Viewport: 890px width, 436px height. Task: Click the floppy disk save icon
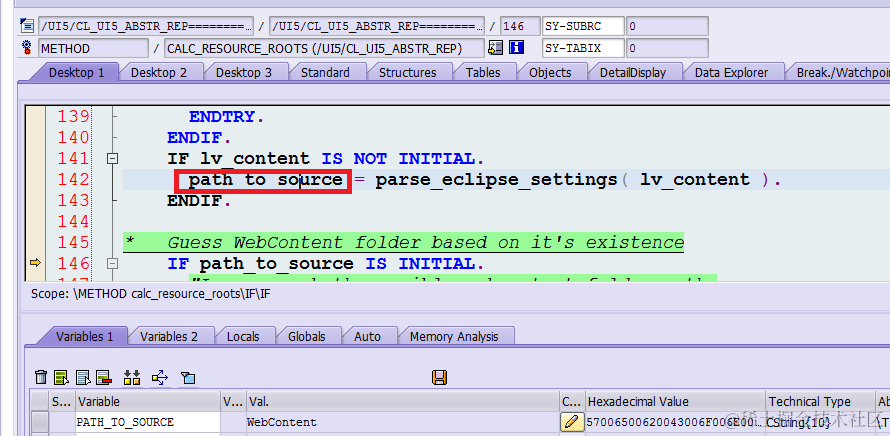(x=439, y=377)
